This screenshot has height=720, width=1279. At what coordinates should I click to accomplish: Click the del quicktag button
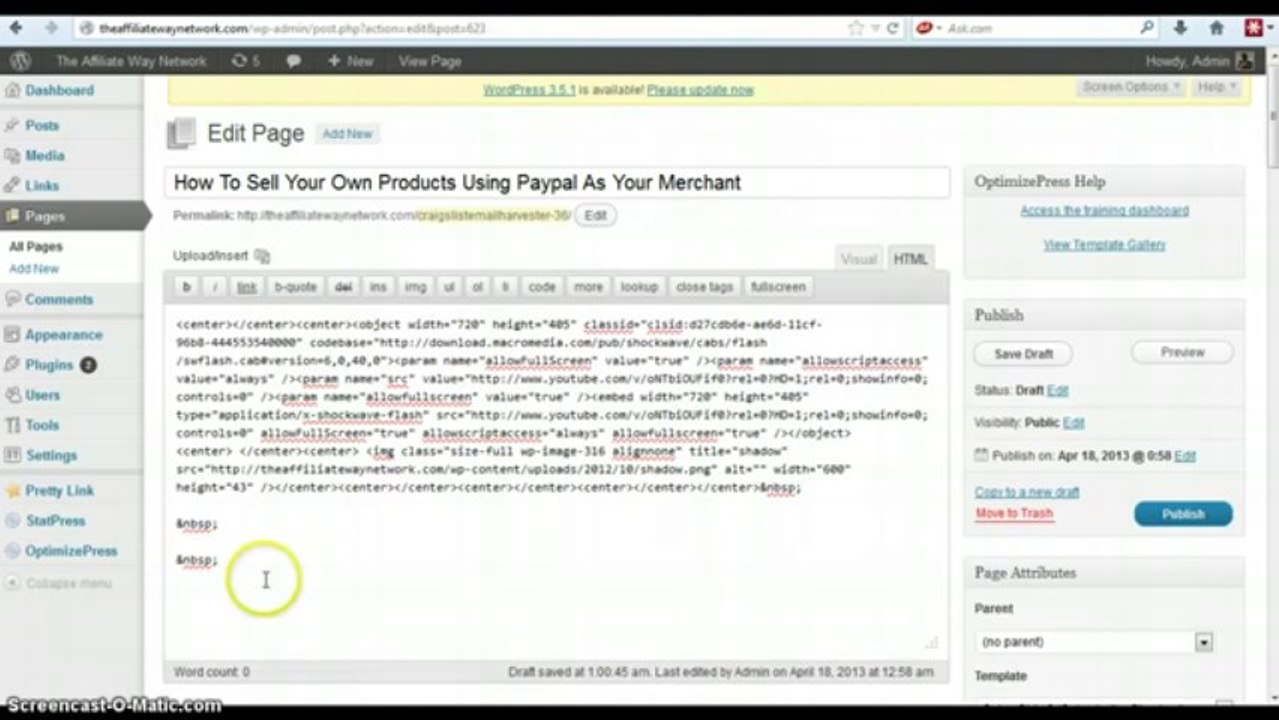(x=343, y=287)
